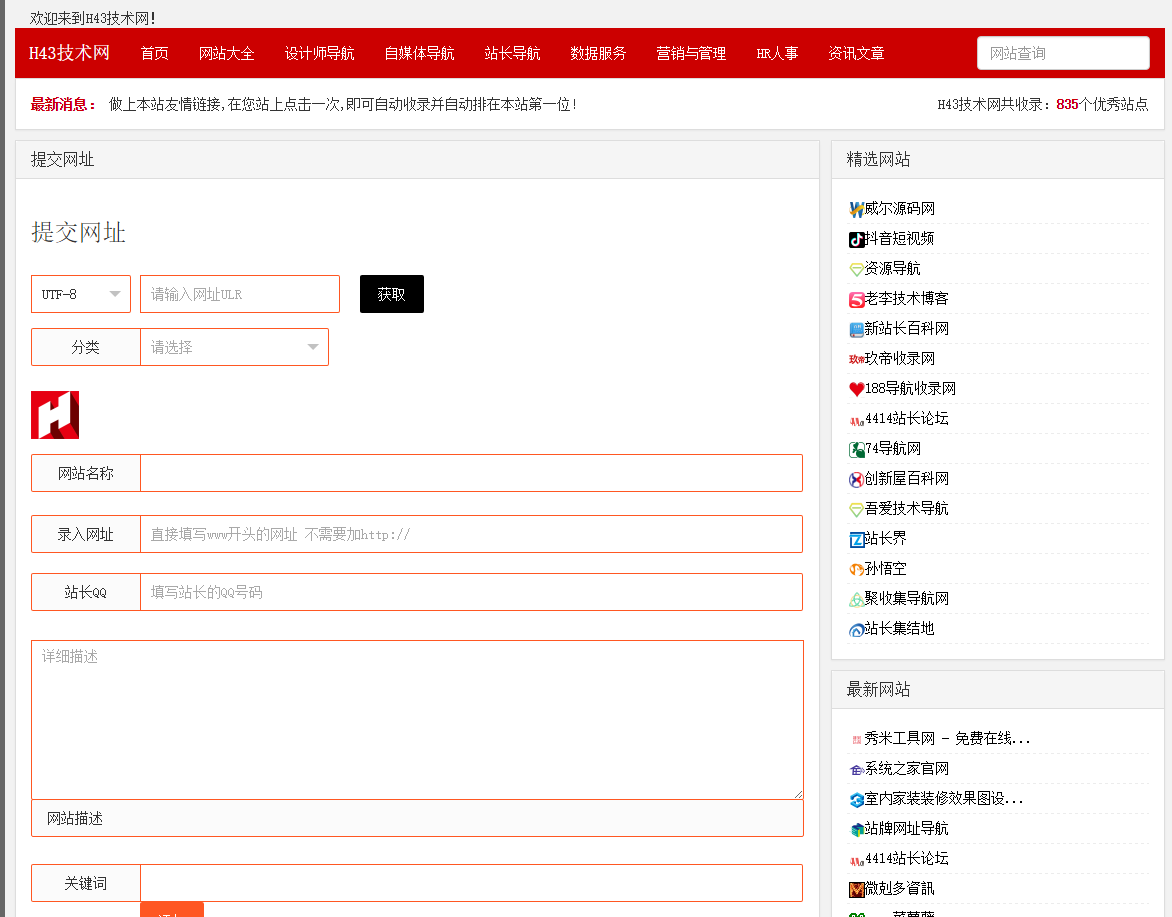
Task: Click the 威尔源码网 site favicon
Action: click(856, 209)
